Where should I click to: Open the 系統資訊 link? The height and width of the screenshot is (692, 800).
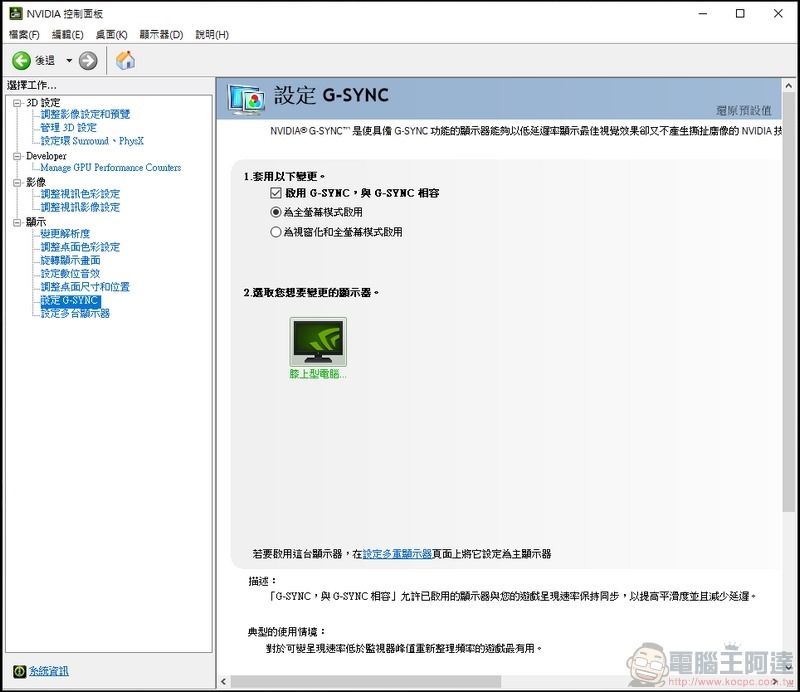pos(48,671)
